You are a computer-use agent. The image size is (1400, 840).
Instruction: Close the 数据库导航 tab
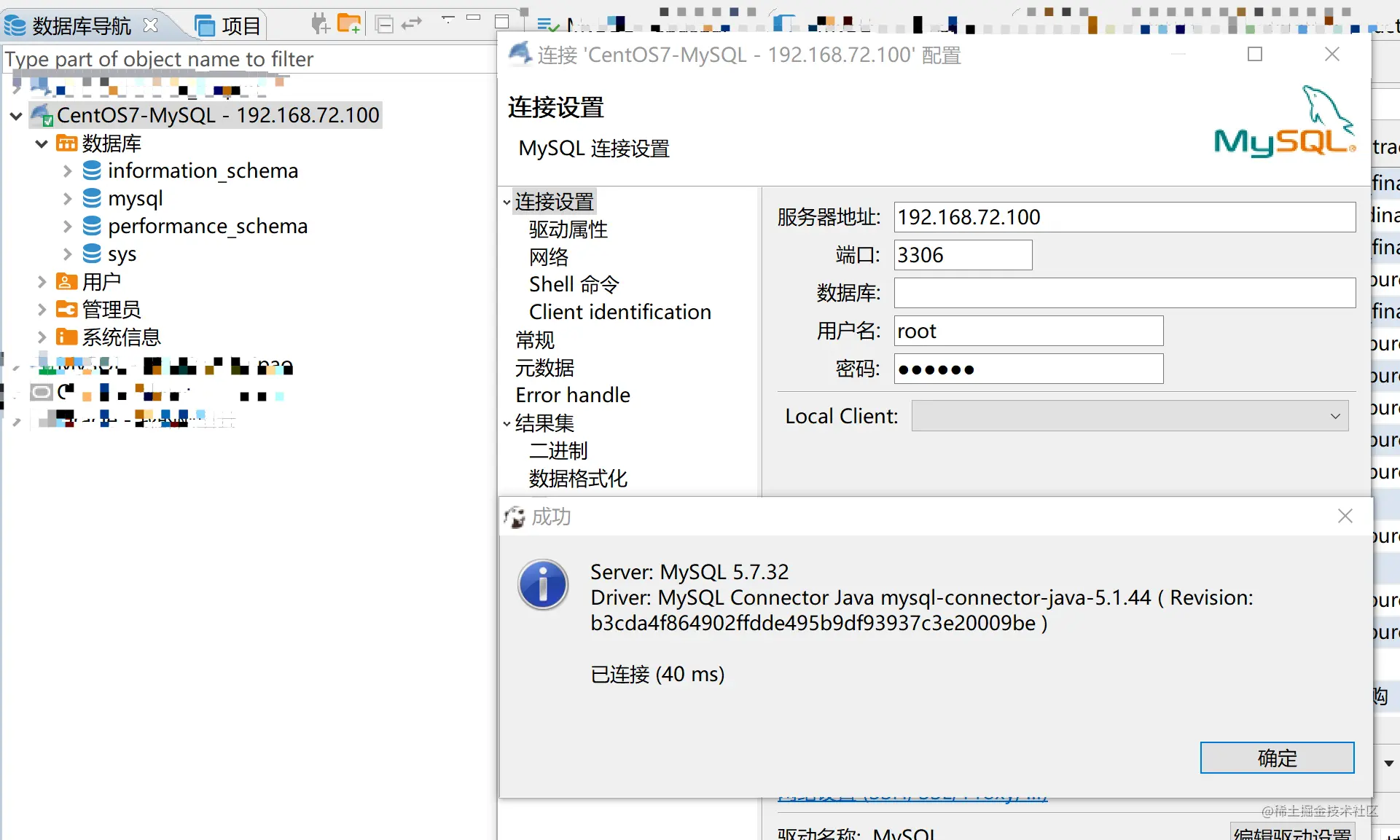[151, 25]
